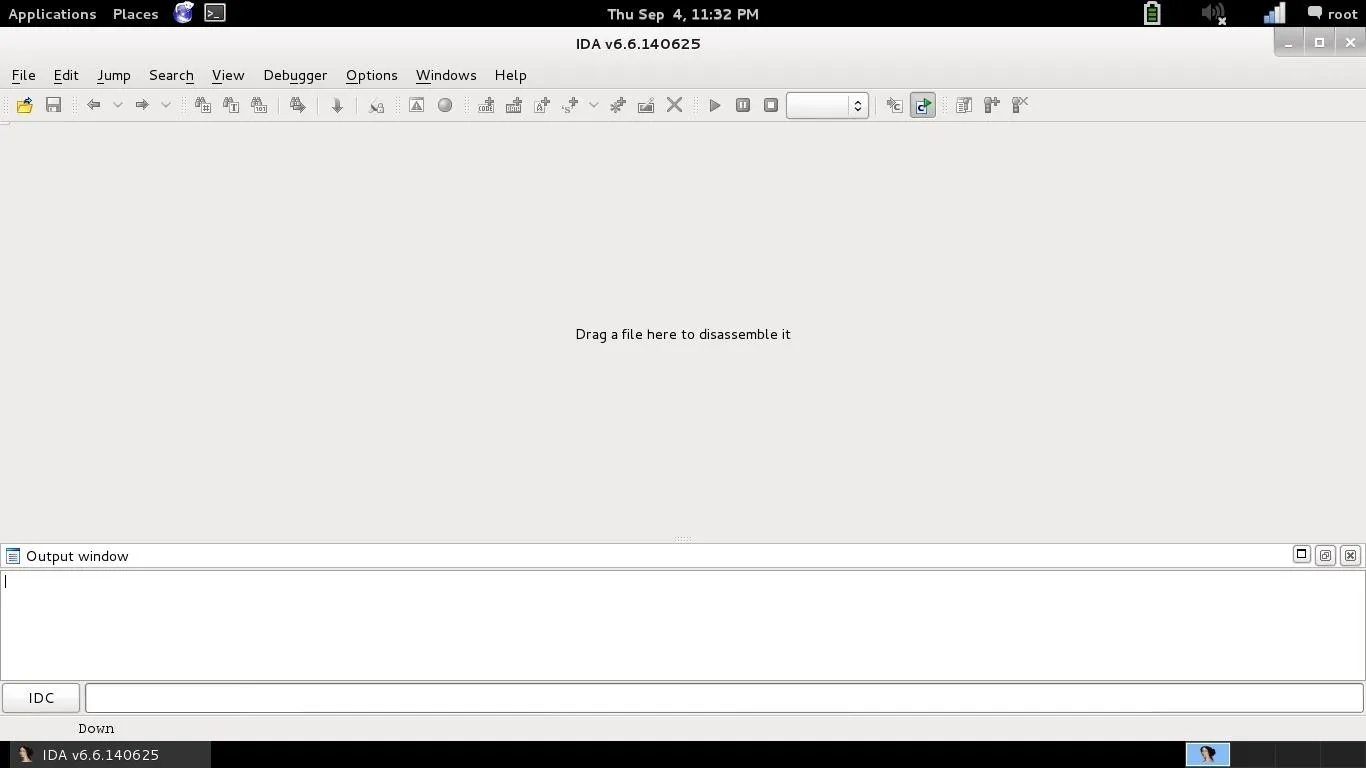Image resolution: width=1366 pixels, height=768 pixels.
Task: Click the rename/edit pencil icon
Action: [x=646, y=105]
